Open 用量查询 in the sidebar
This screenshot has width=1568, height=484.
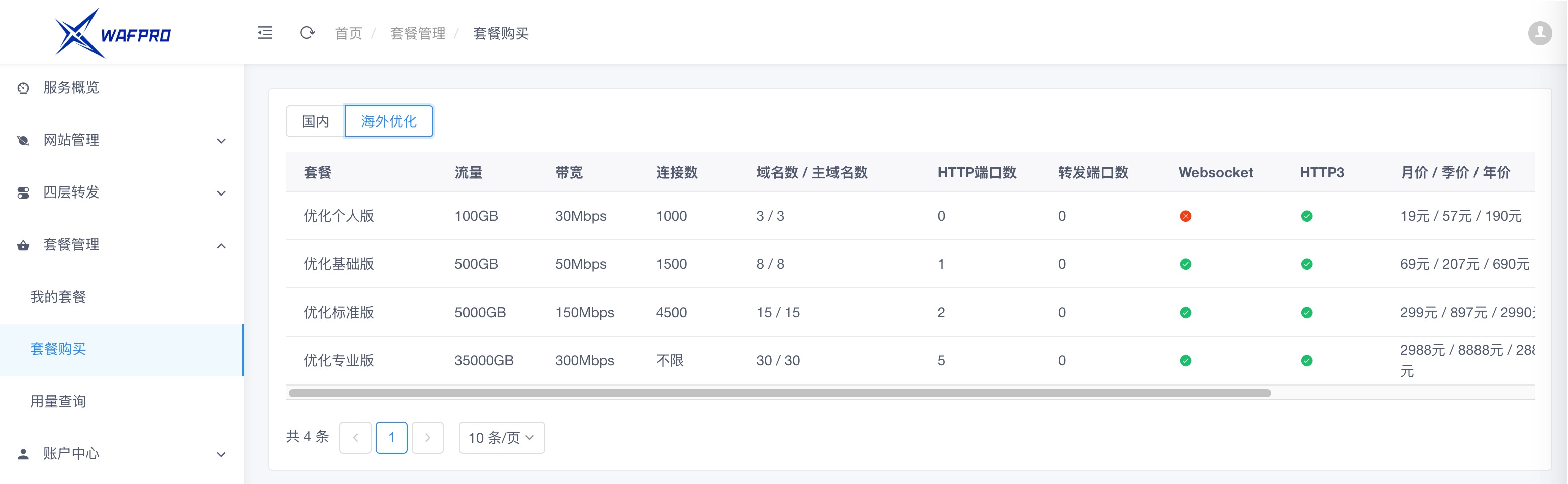[58, 401]
